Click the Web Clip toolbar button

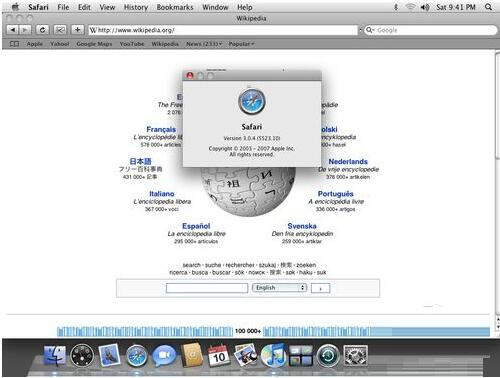point(60,30)
